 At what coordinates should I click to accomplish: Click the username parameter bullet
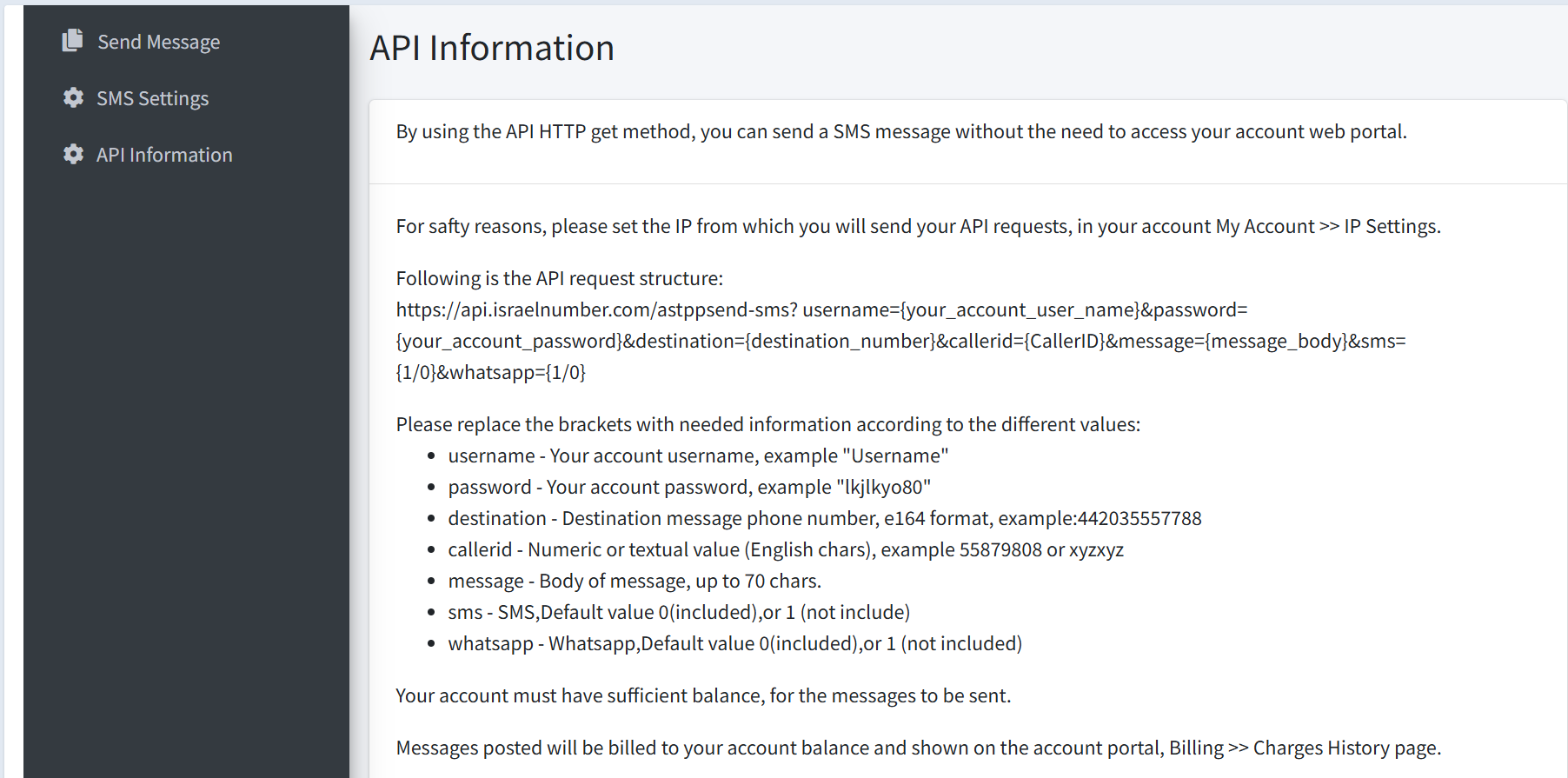[x=698, y=455]
